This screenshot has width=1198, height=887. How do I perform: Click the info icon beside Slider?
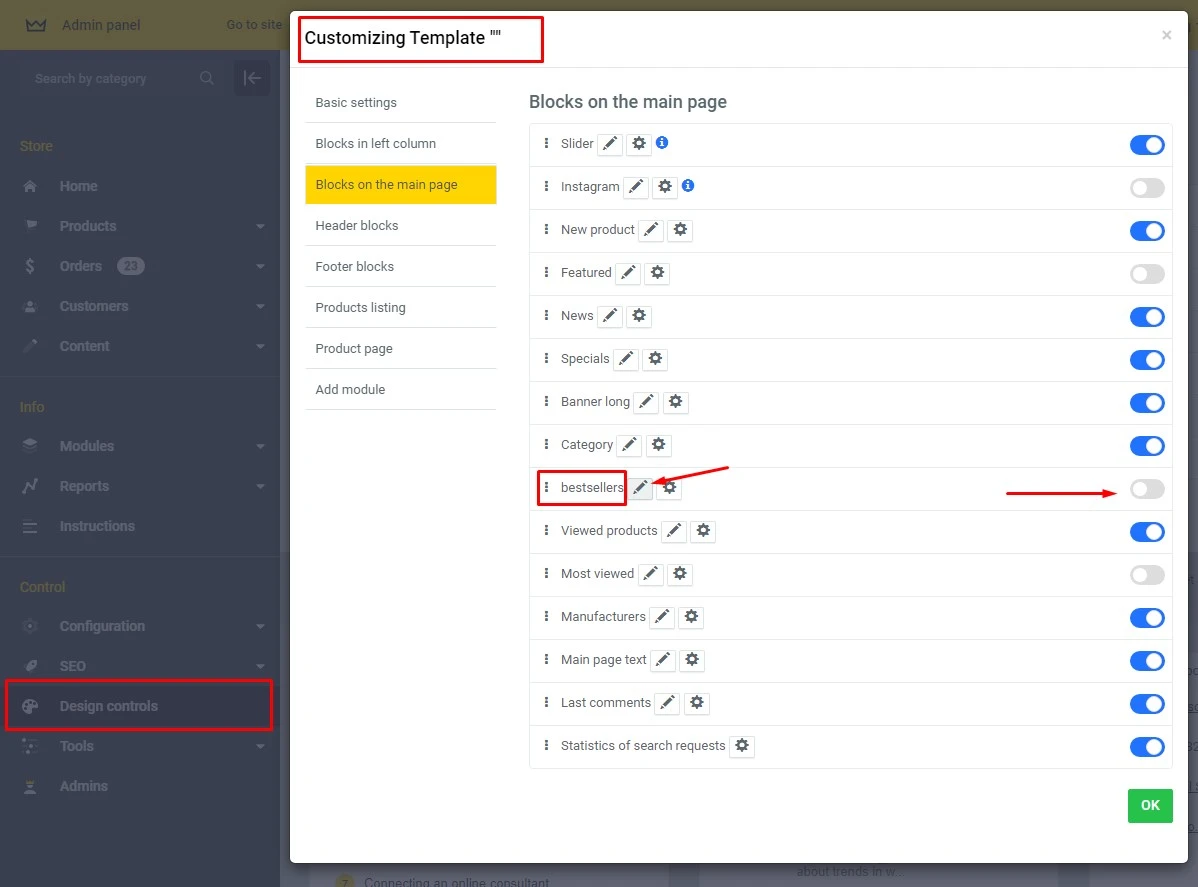point(662,143)
